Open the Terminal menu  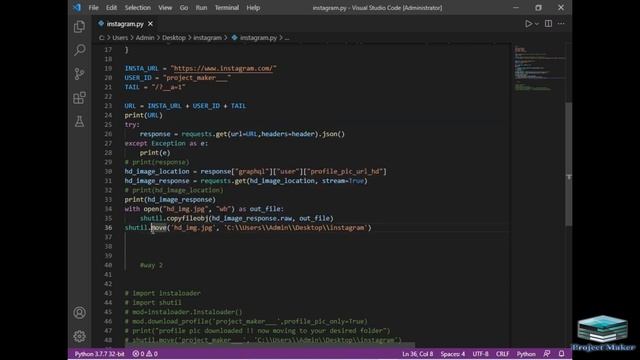(227, 8)
